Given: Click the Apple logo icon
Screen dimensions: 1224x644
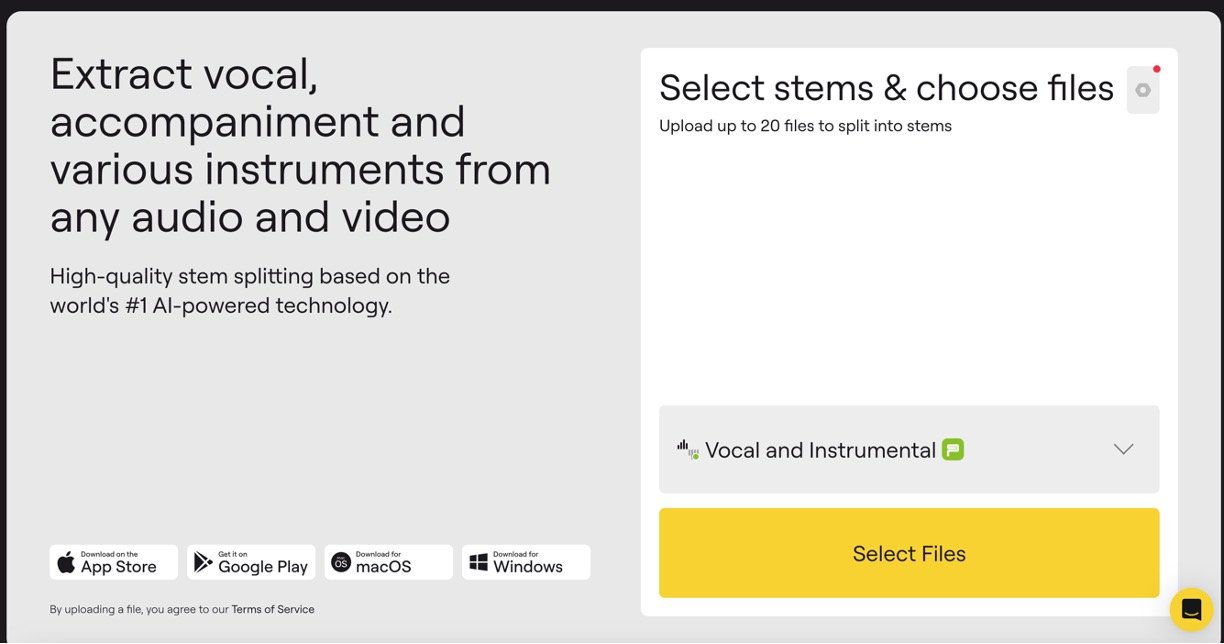Looking at the screenshot, I should pyautogui.click(x=66, y=562).
